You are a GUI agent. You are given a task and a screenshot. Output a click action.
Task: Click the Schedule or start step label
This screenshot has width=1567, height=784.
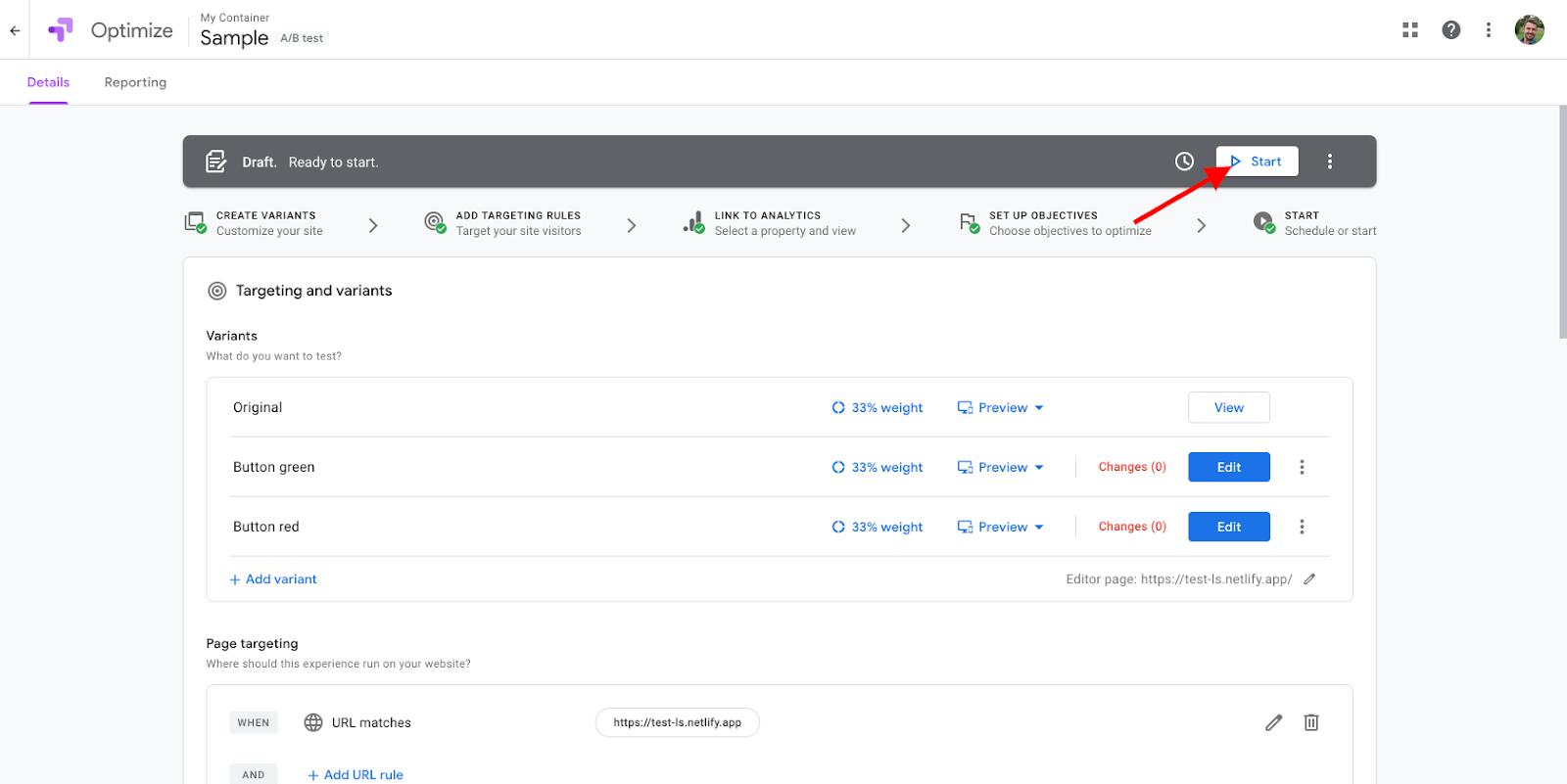point(1330,231)
